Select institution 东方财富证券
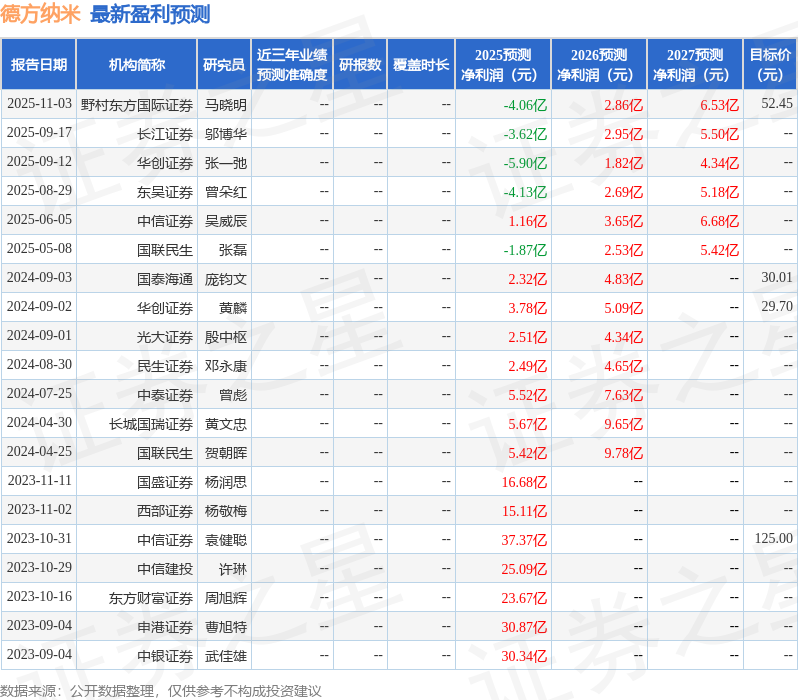The width and height of the screenshot is (798, 700). click(x=151, y=598)
